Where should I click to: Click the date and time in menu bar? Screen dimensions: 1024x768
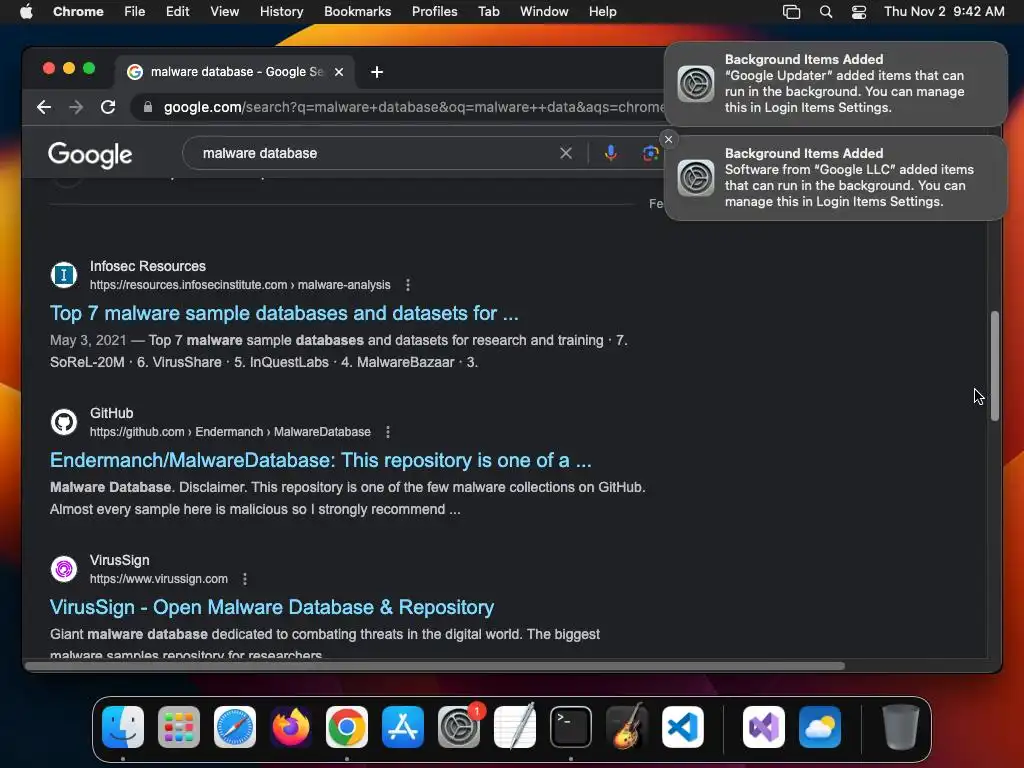(x=944, y=12)
